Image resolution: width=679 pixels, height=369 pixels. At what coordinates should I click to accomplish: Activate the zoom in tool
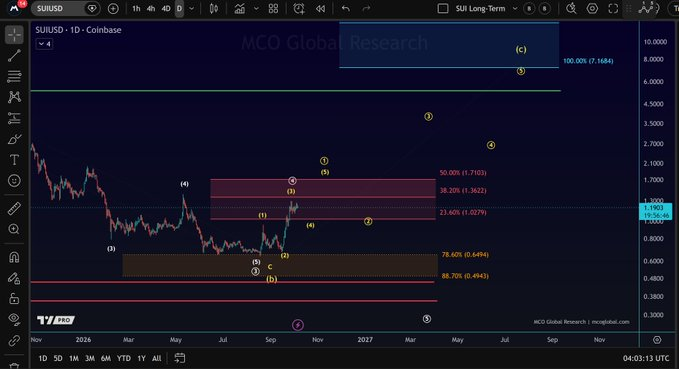[14, 229]
